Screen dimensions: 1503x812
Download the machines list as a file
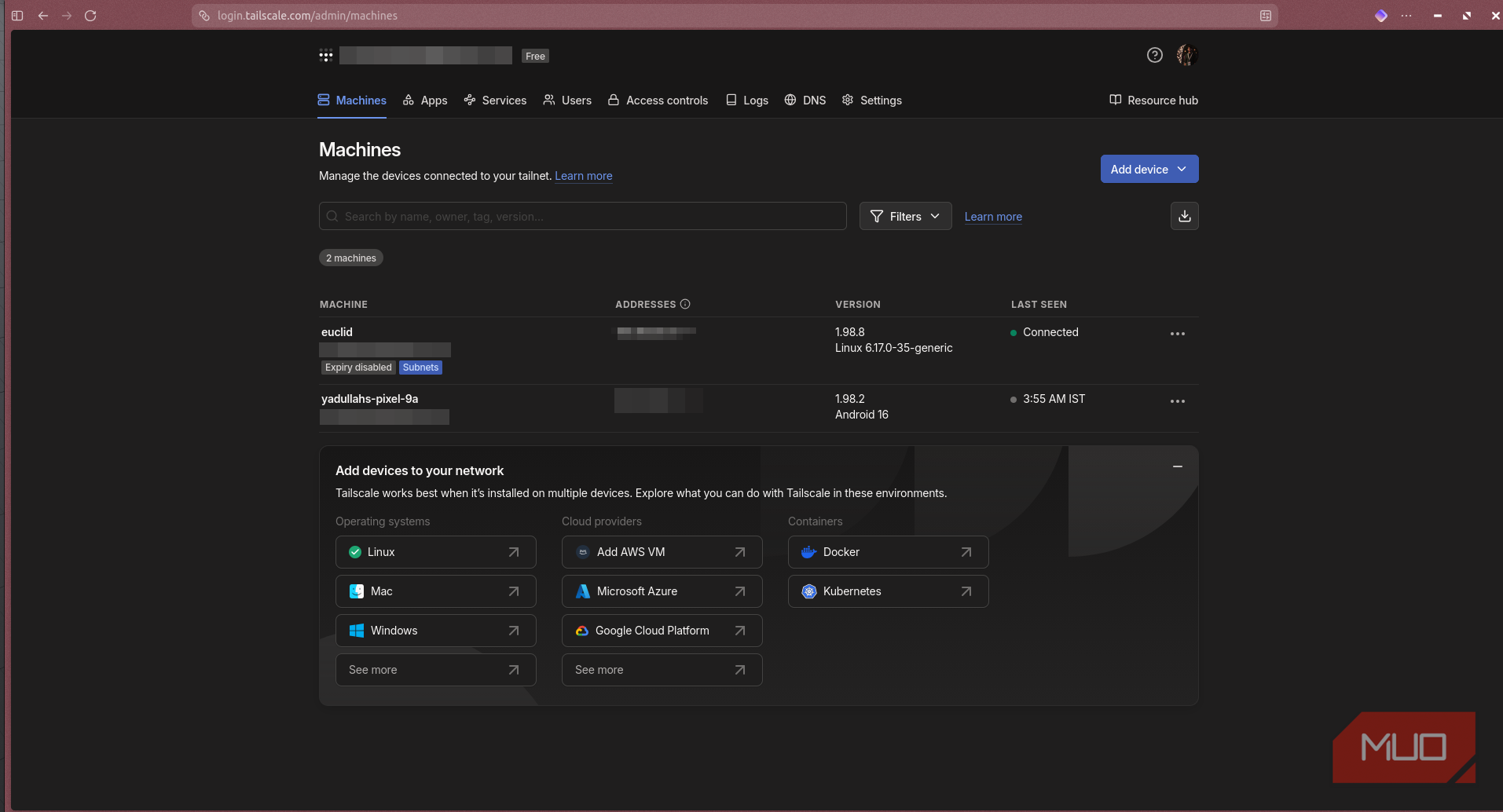[x=1184, y=216]
